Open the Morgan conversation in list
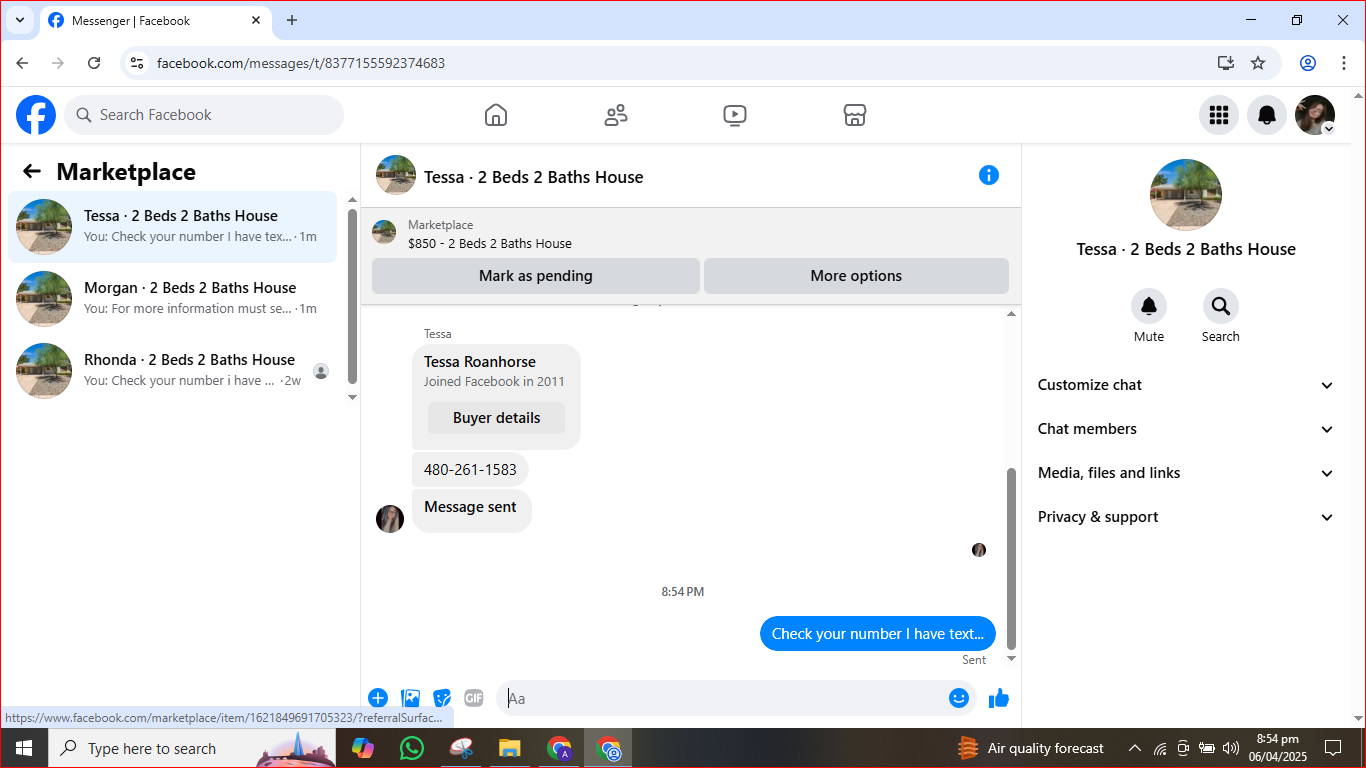Image resolution: width=1366 pixels, height=768 pixels. click(x=173, y=299)
